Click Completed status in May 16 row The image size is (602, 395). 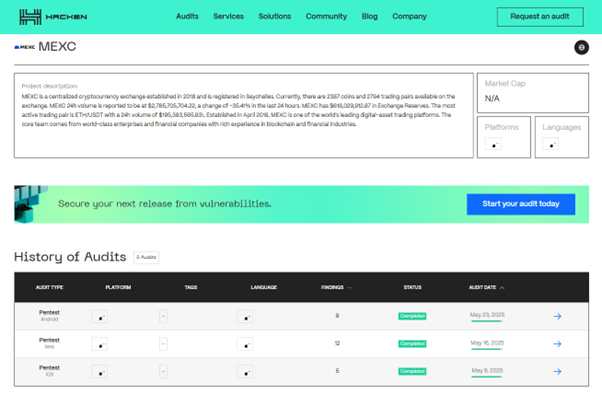click(412, 344)
